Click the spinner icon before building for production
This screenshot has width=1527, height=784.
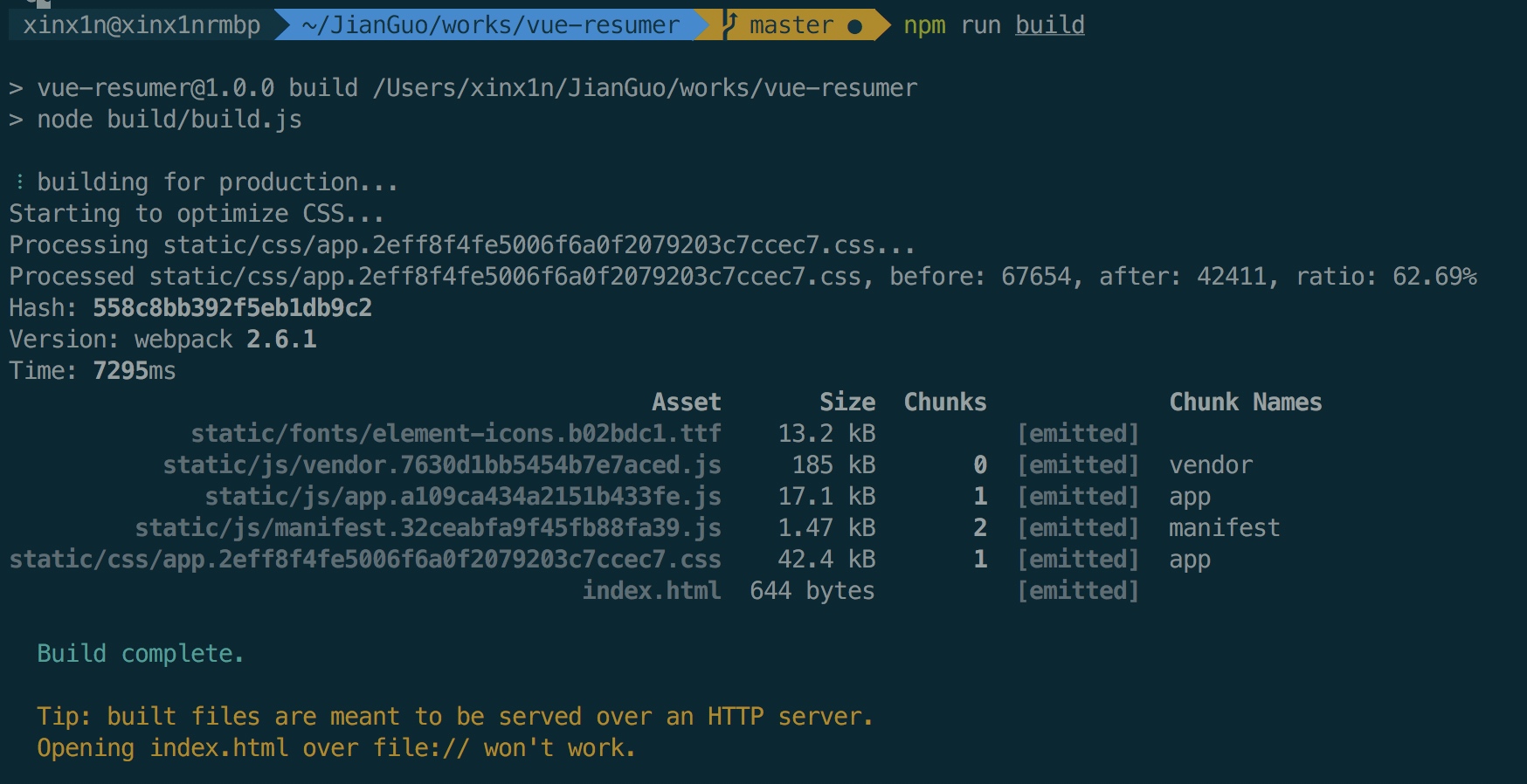[19, 182]
